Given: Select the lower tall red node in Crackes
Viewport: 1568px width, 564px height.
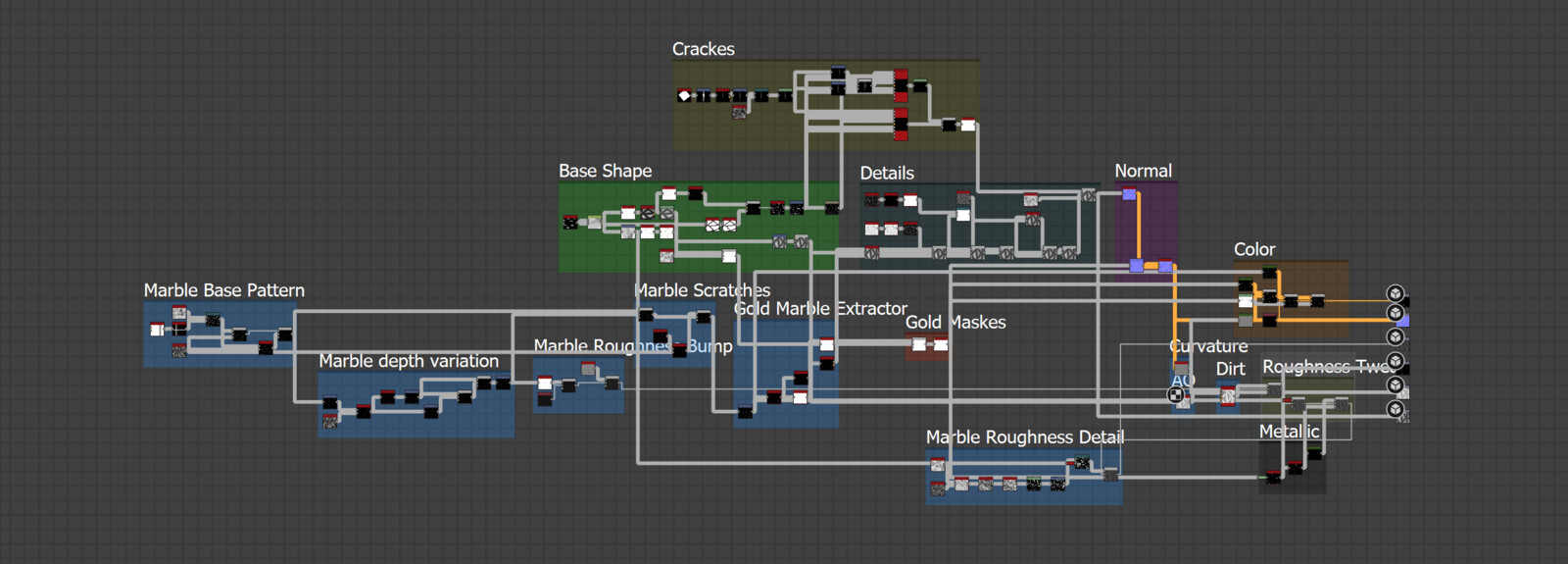Looking at the screenshot, I should tap(901, 125).
